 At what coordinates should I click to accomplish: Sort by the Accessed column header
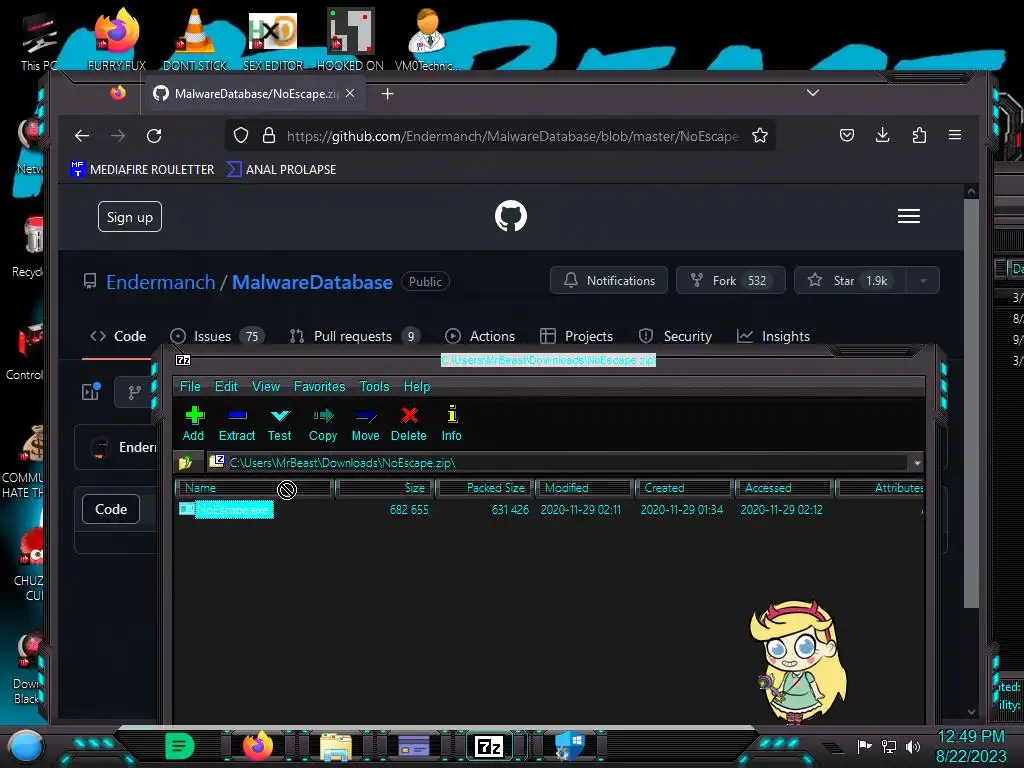pos(784,488)
